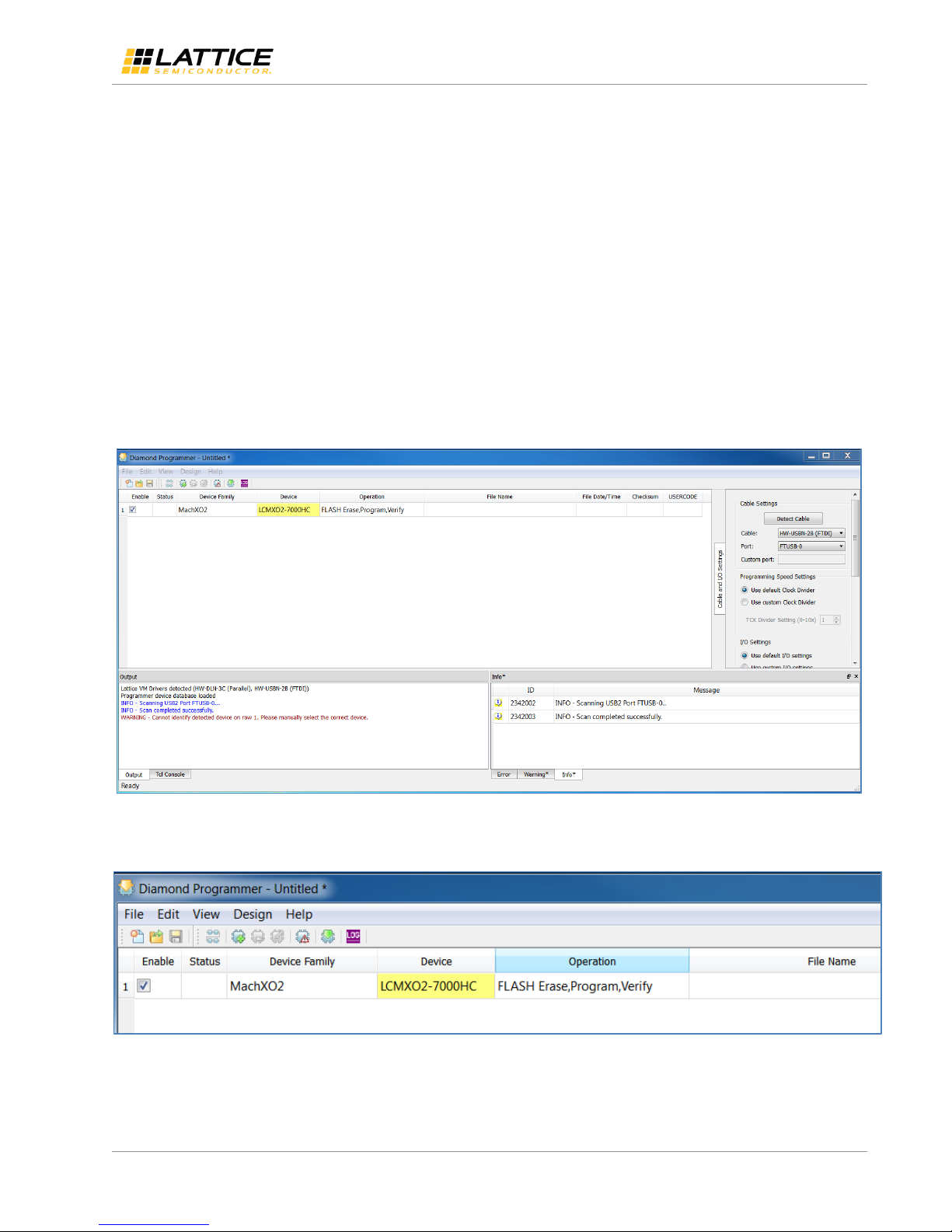
Task: Toggle the Enable checkbox for row 1 in the full window
Action: click(133, 510)
